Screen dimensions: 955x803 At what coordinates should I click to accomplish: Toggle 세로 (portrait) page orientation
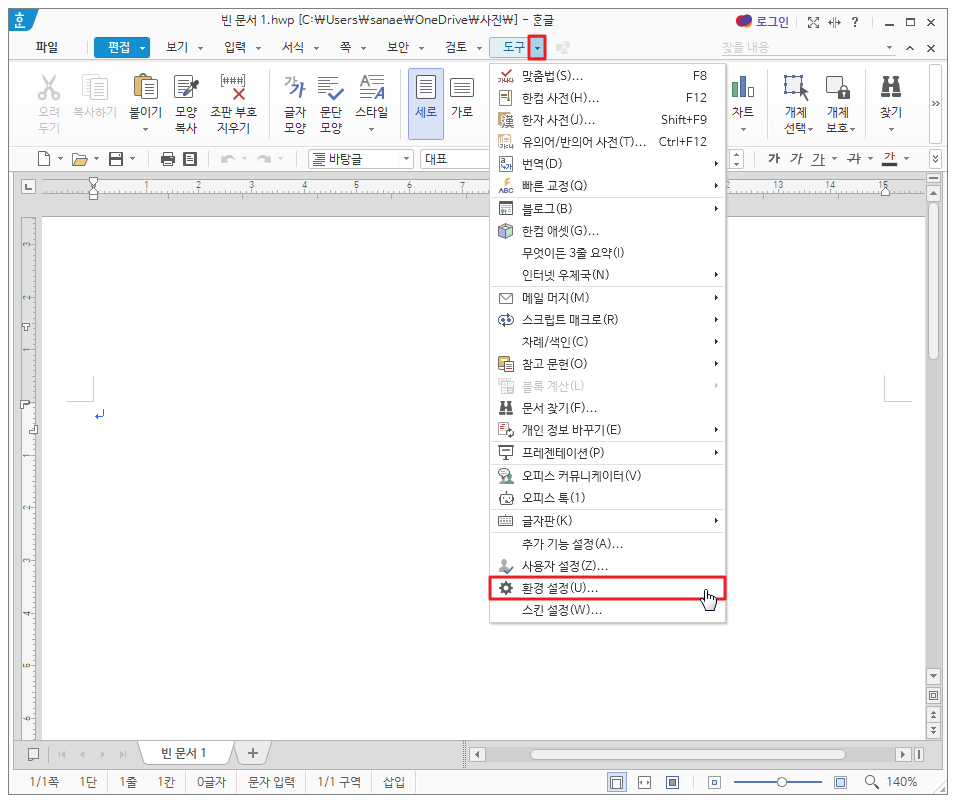click(x=425, y=100)
